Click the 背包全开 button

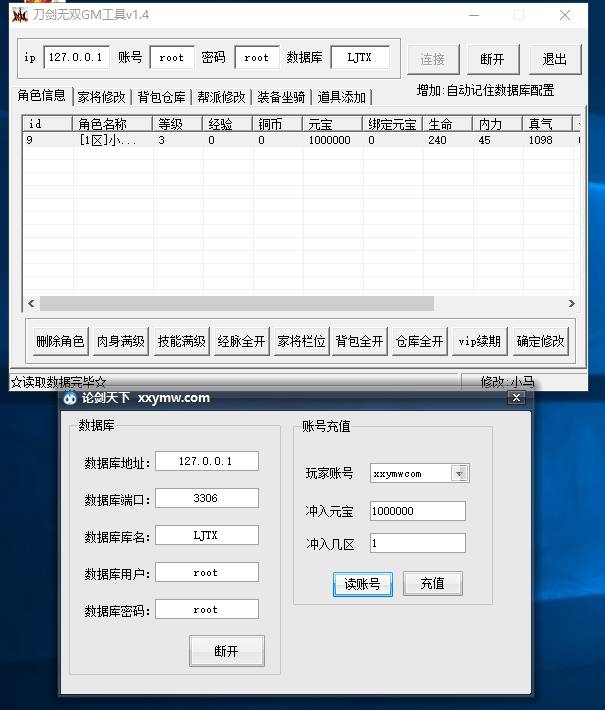coord(360,341)
